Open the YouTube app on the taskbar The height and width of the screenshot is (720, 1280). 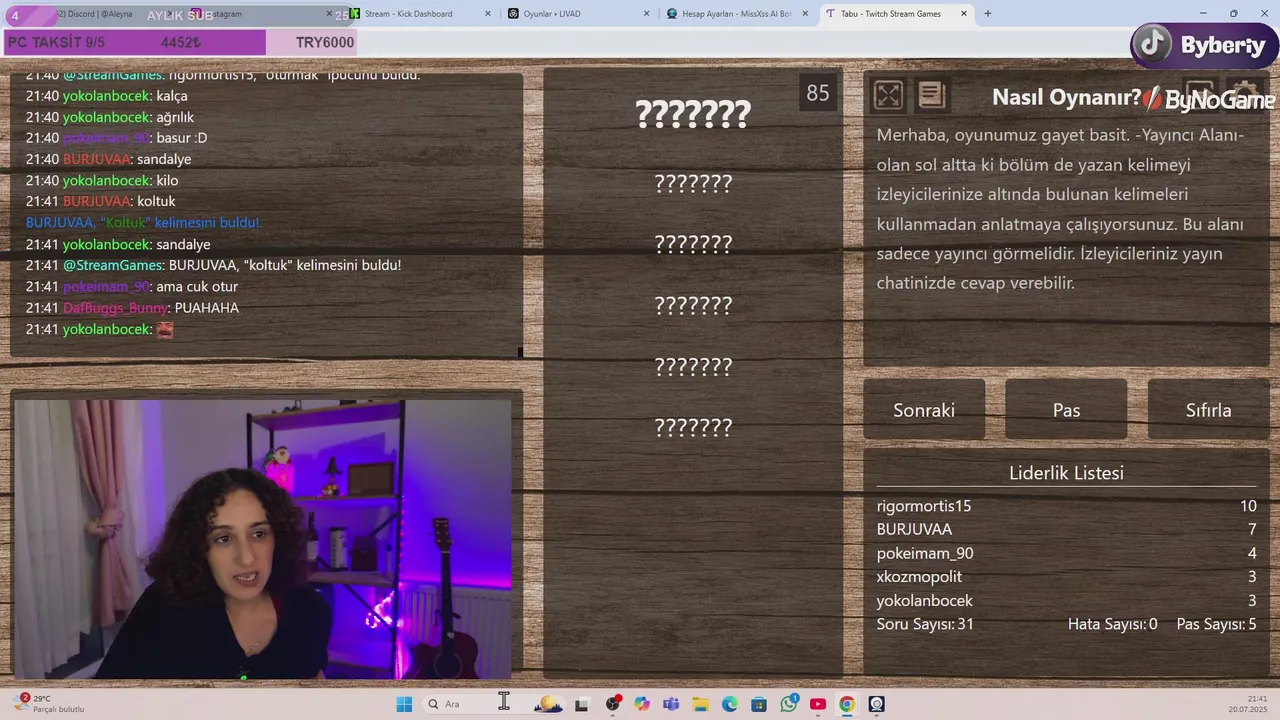tap(818, 704)
